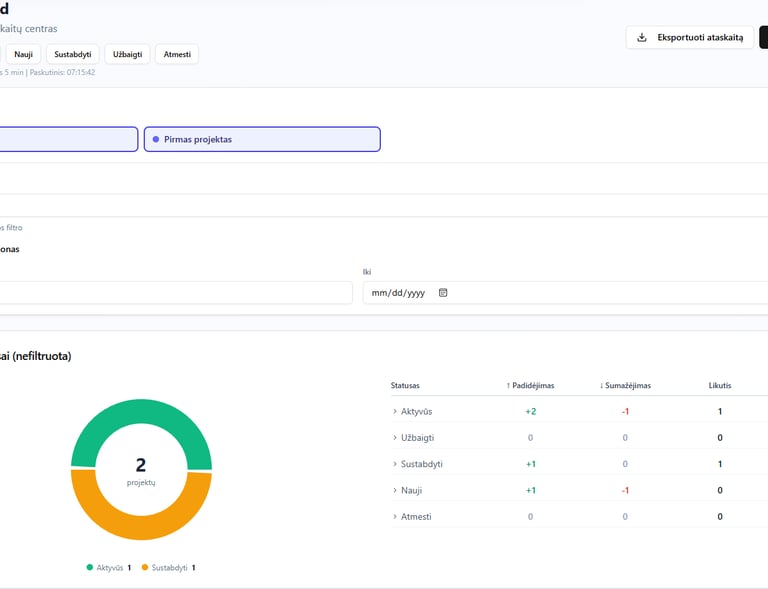Screen dimensions: 768x589
Task: Expand the Atmesti row in the status table
Action: 395,516
